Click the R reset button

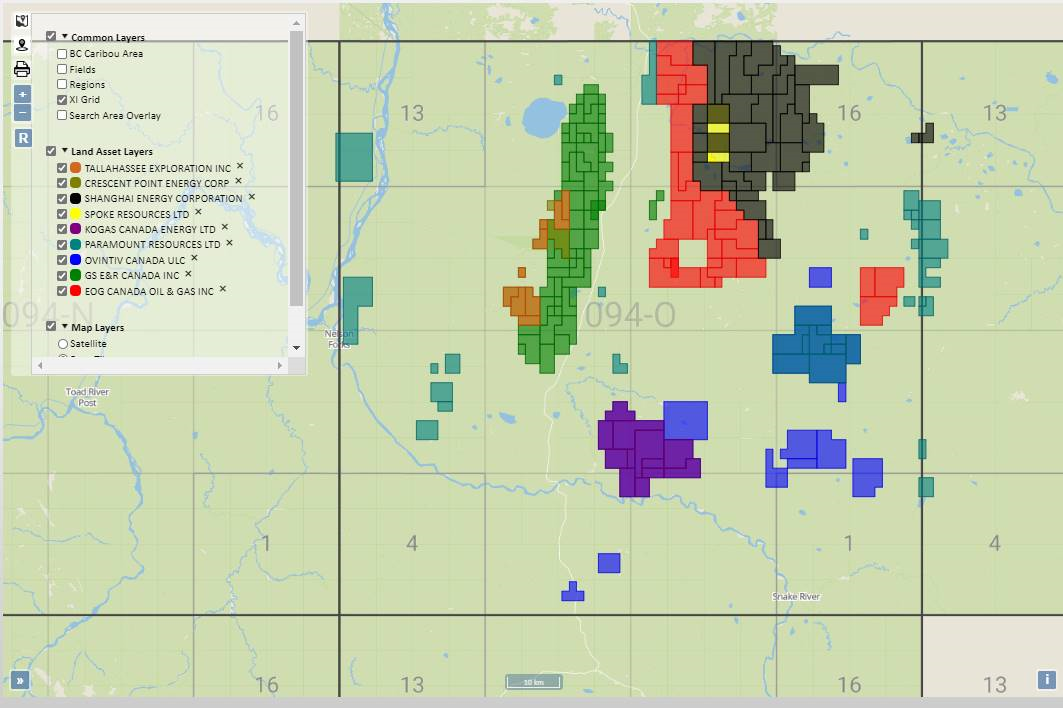pyautogui.click(x=23, y=138)
